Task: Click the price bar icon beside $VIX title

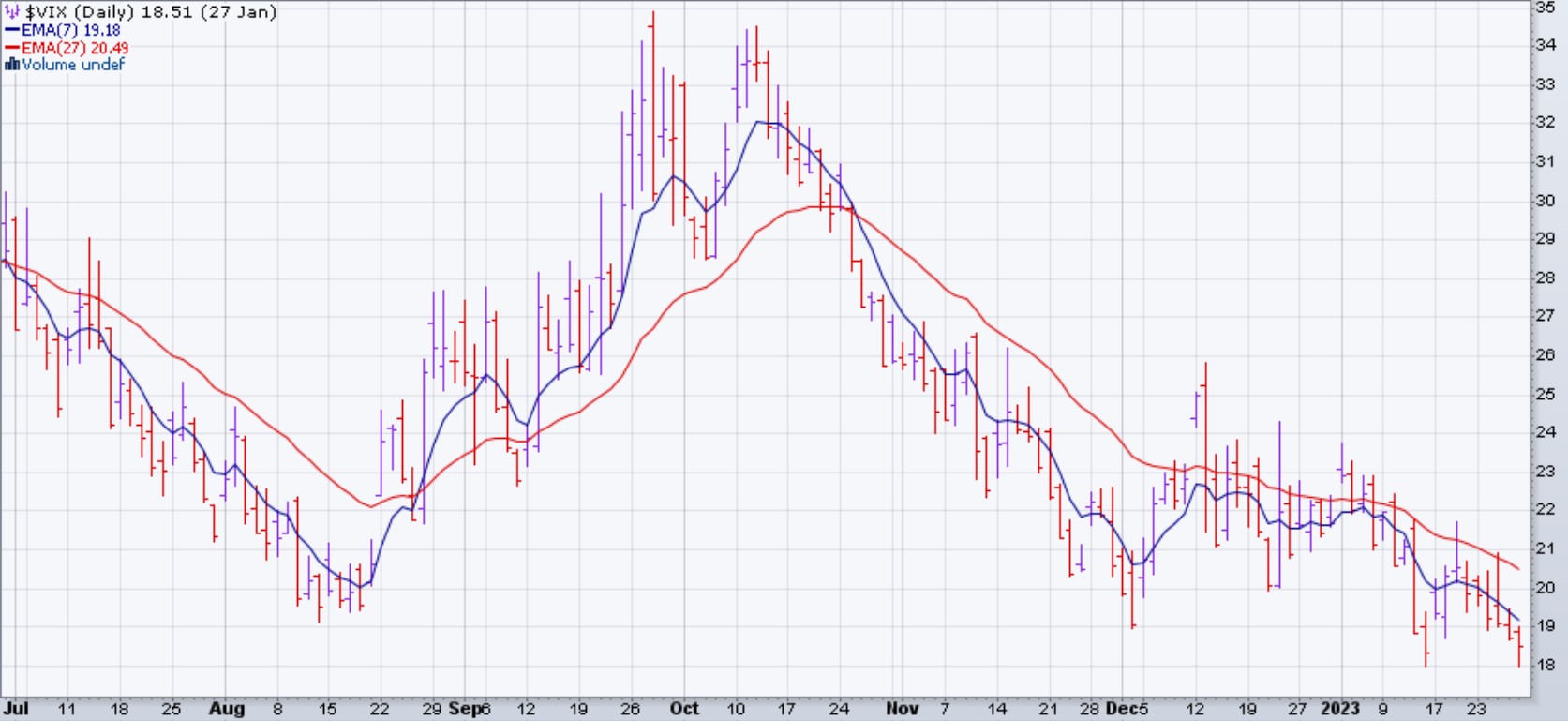Action: (12, 12)
